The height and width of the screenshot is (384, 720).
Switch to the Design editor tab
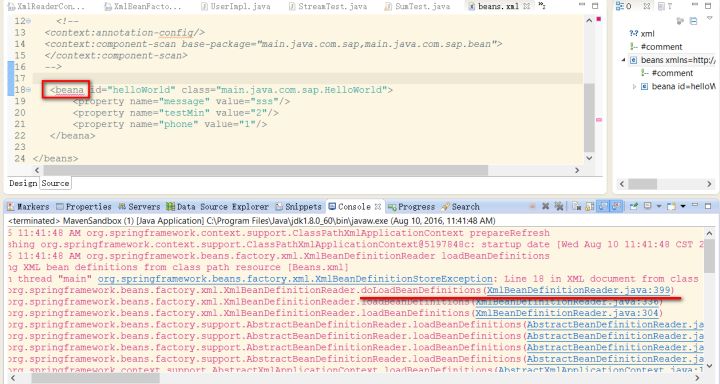23,183
